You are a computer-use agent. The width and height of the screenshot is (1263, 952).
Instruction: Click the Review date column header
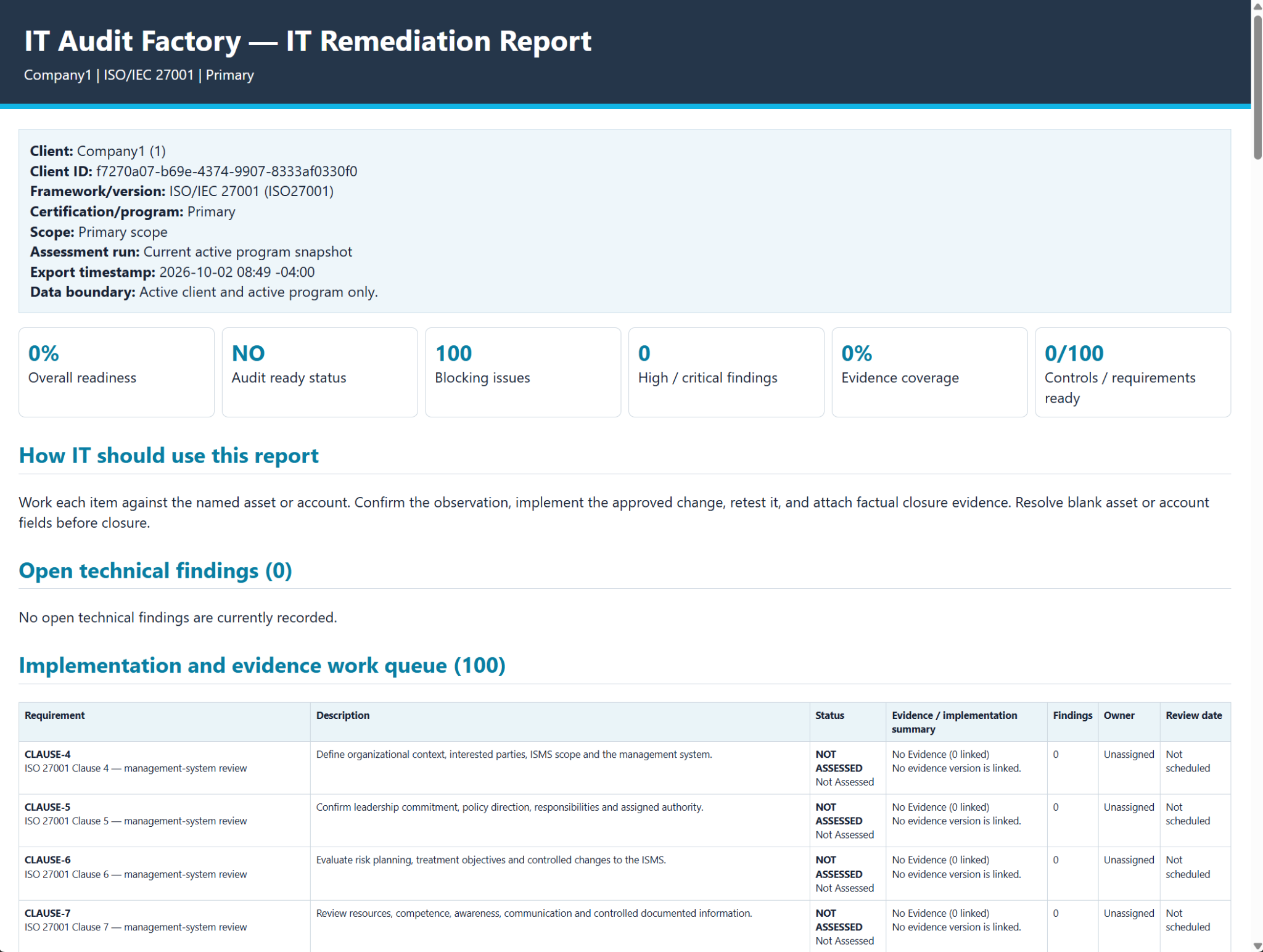click(x=1195, y=722)
